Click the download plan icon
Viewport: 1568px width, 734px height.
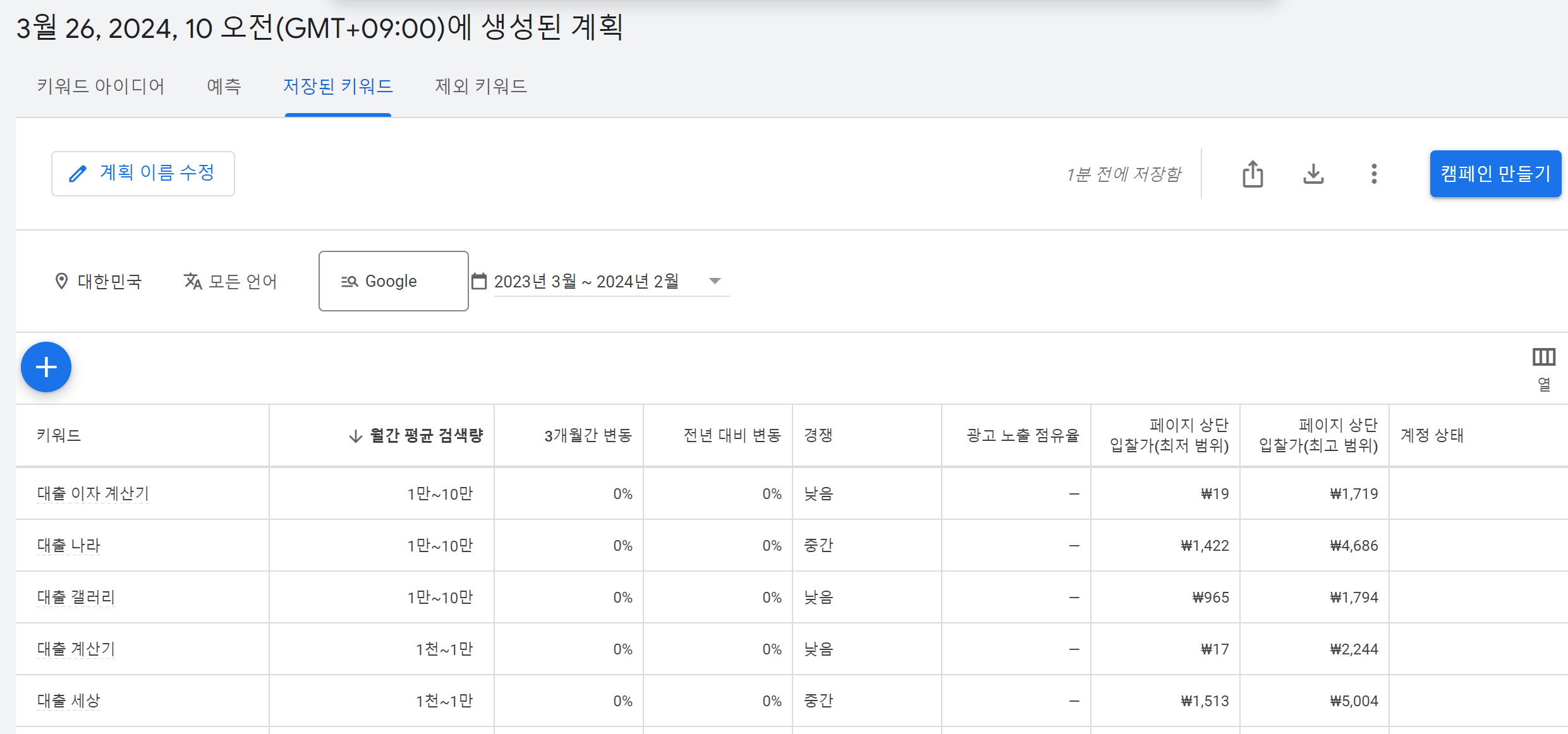[1313, 174]
